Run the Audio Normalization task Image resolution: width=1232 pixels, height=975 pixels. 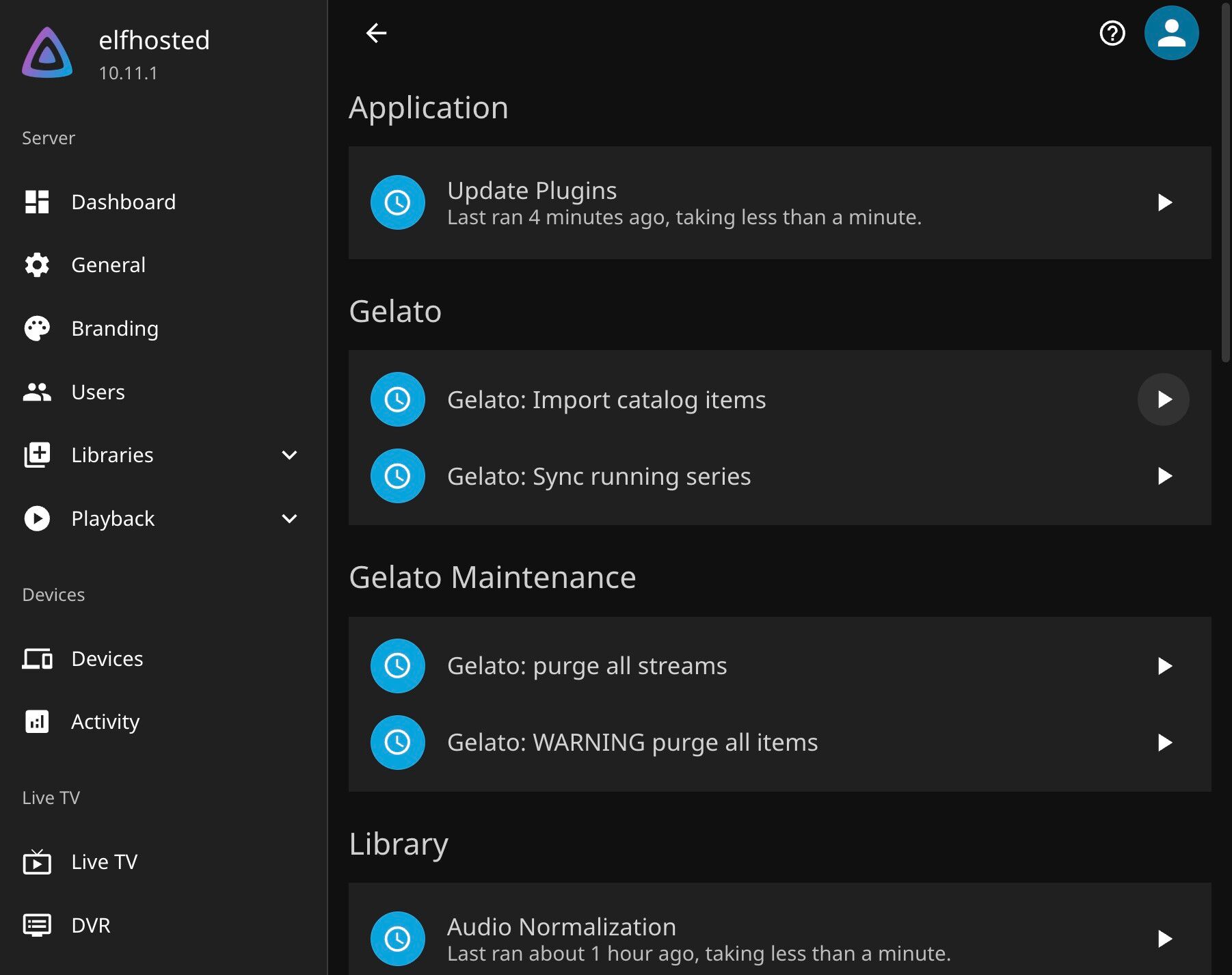tap(1164, 939)
